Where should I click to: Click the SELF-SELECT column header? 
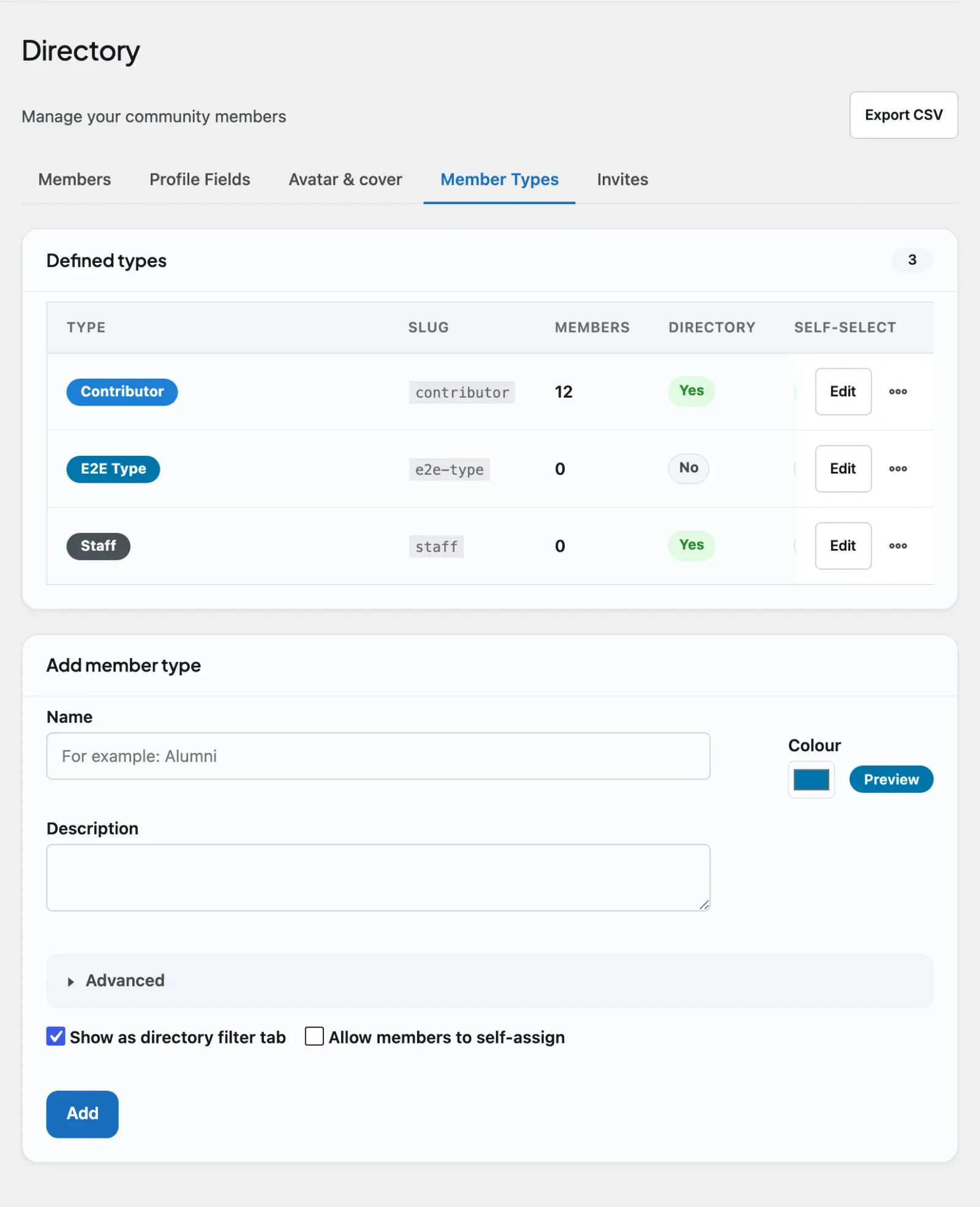845,328
